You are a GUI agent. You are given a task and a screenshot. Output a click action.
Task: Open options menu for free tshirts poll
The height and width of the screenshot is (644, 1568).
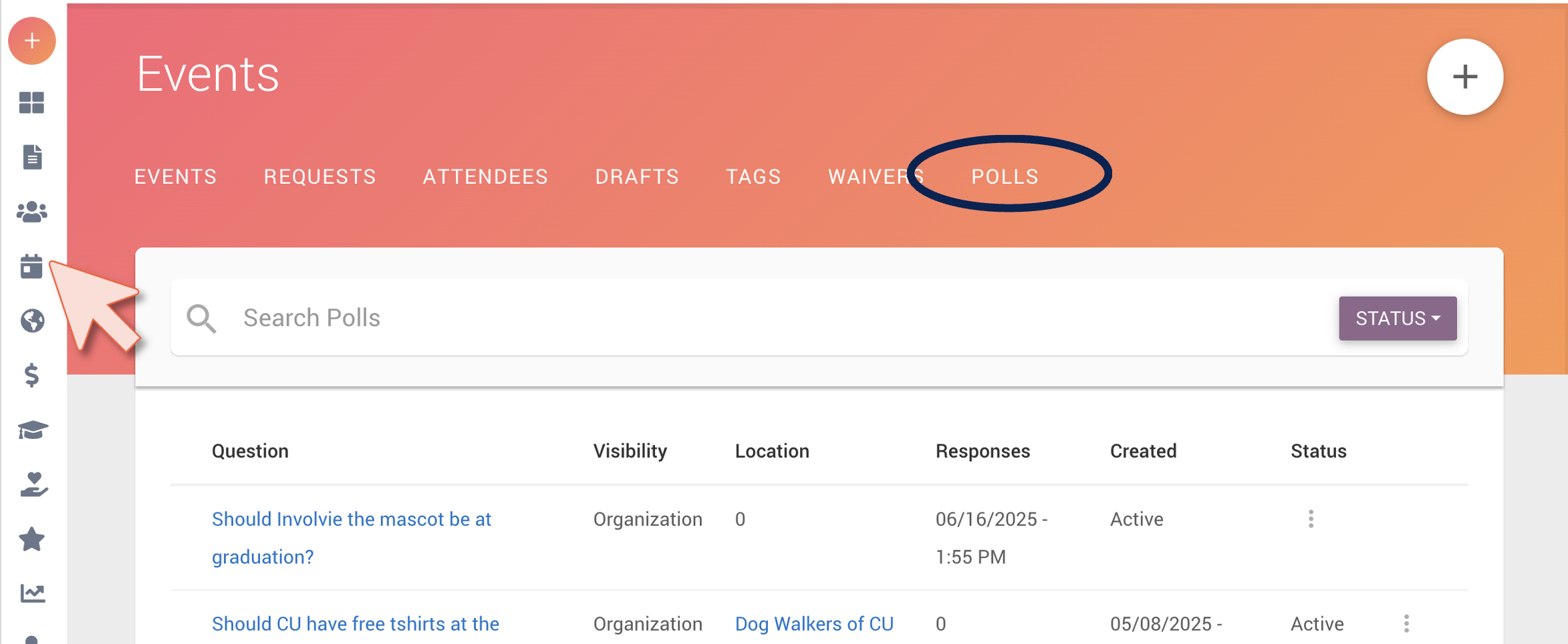point(1406,623)
